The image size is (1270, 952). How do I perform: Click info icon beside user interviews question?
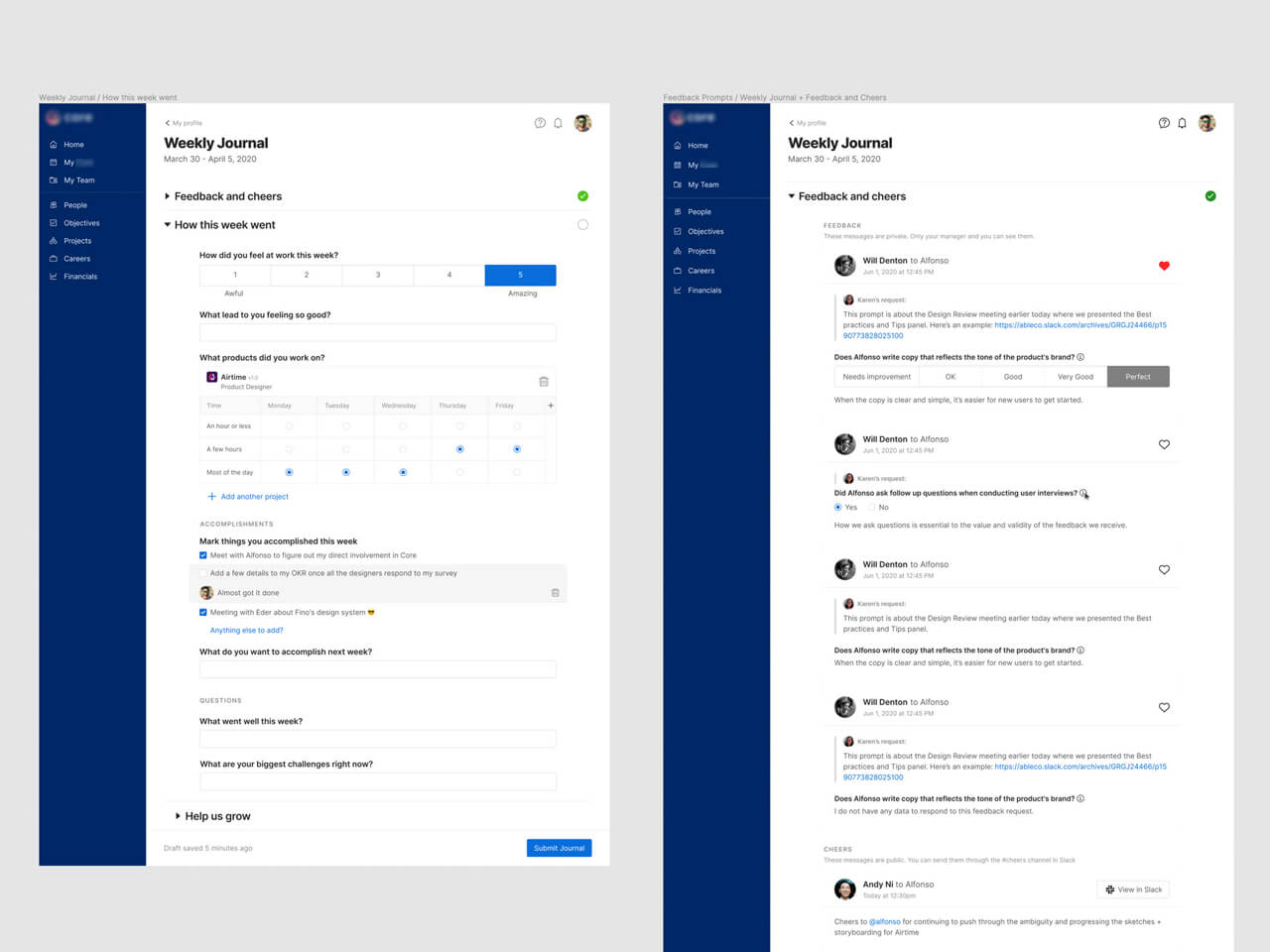pos(1083,493)
